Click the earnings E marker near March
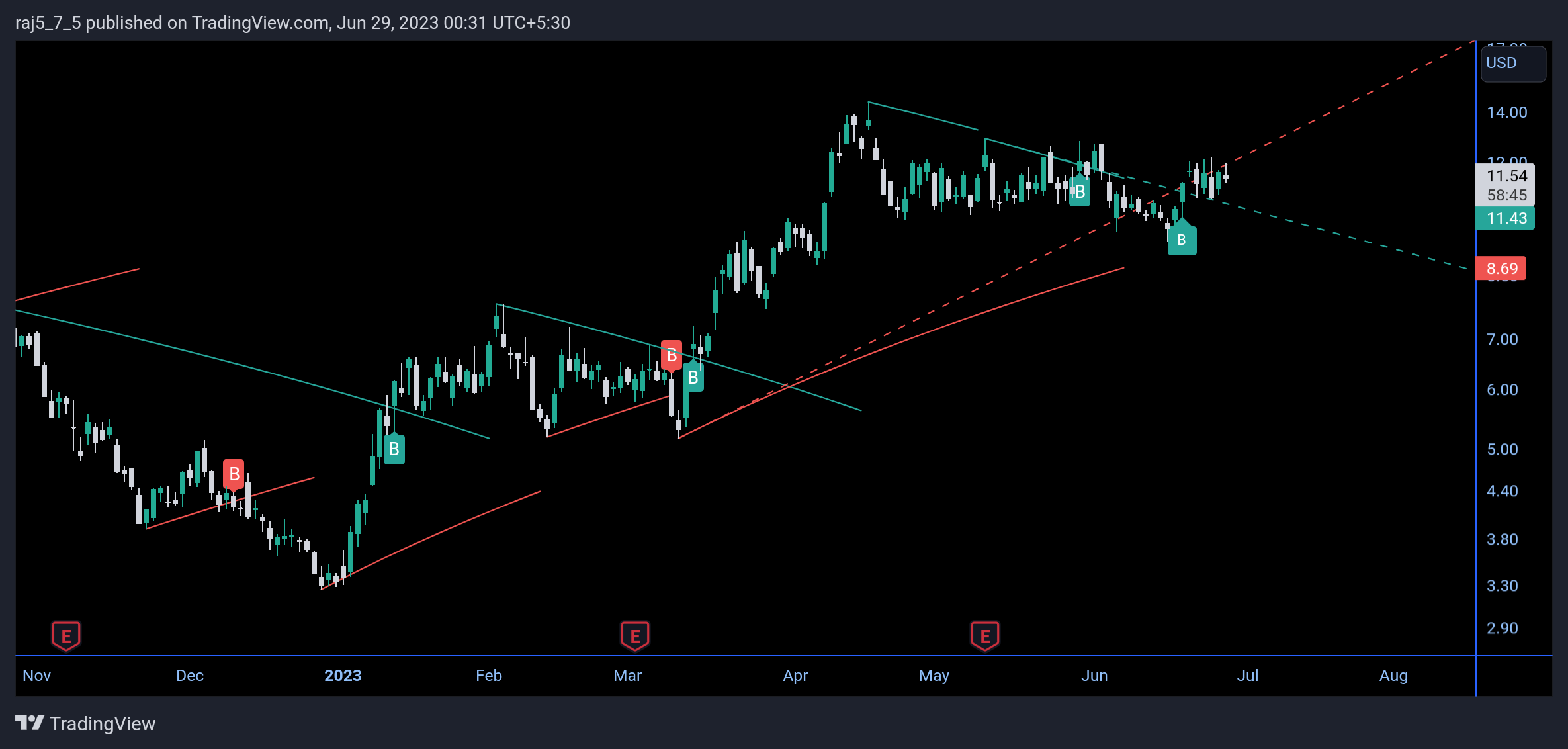The width and height of the screenshot is (1568, 749). tap(635, 636)
